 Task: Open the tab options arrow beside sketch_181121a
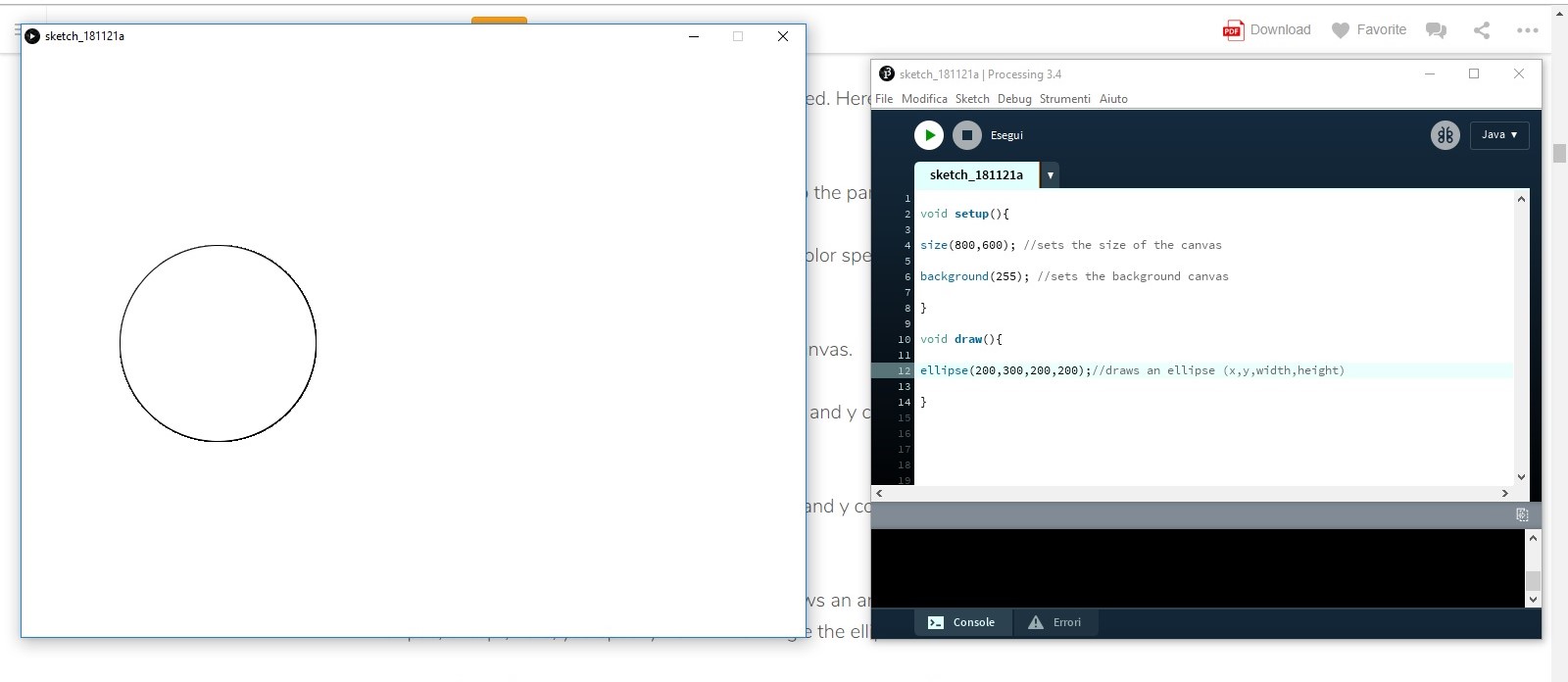point(1050,175)
